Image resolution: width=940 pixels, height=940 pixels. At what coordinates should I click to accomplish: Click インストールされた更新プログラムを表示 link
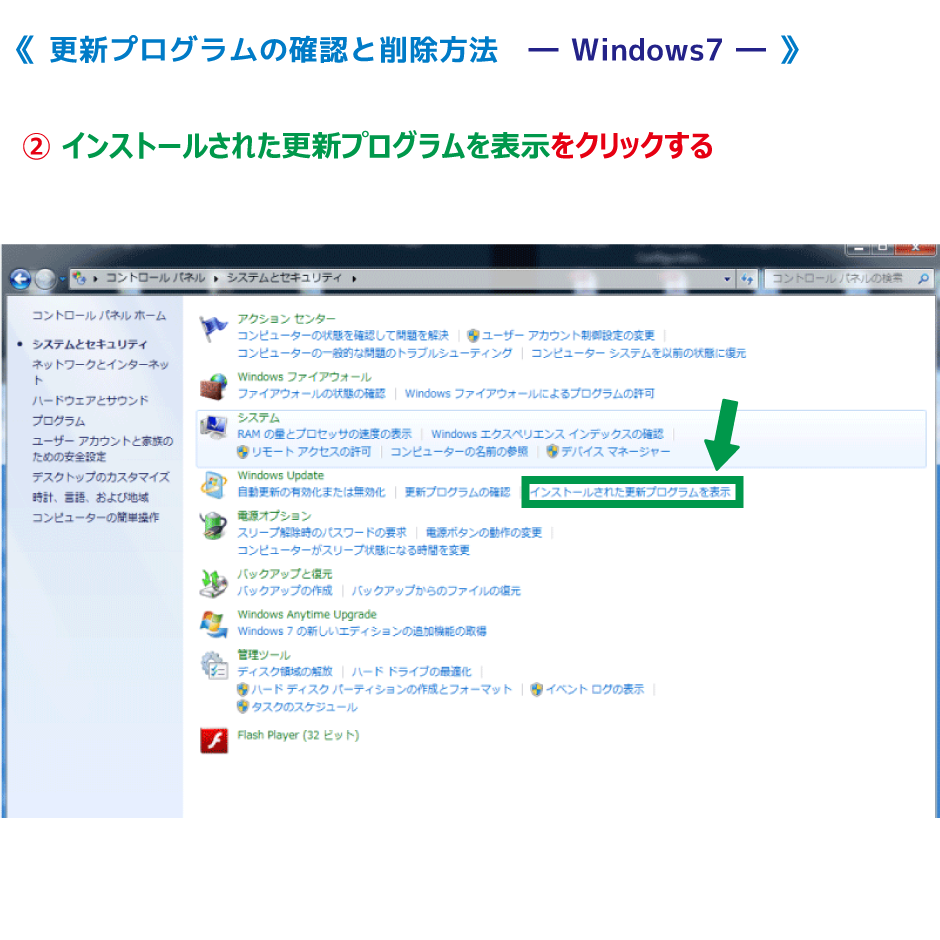click(x=630, y=492)
